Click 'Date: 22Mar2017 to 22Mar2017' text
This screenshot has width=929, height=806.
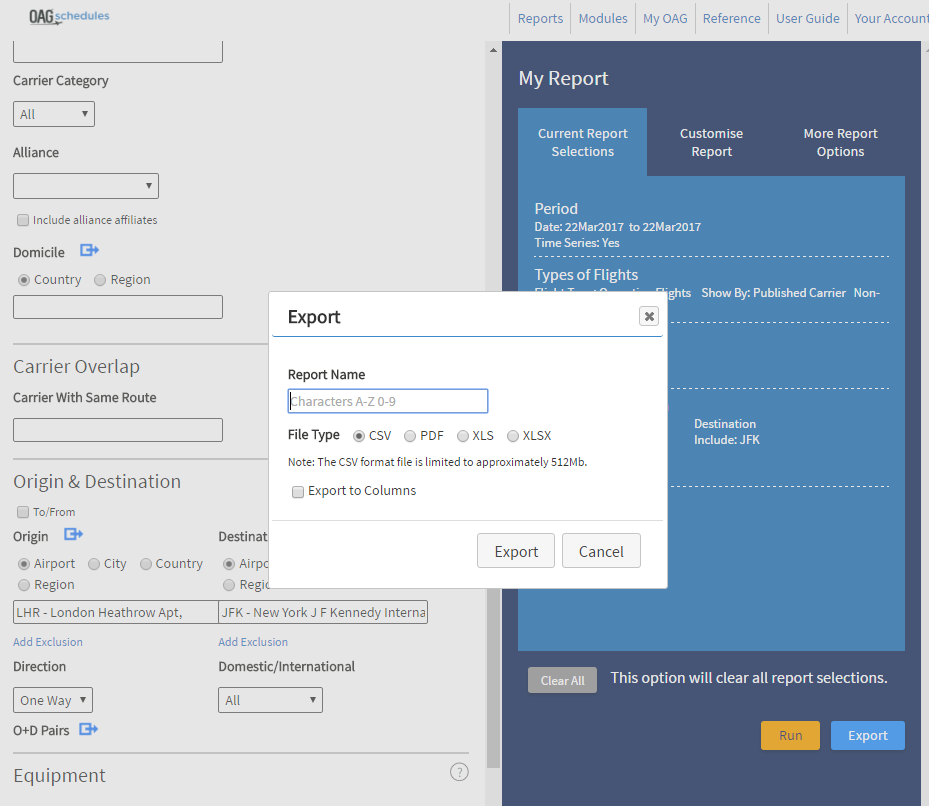click(x=617, y=227)
